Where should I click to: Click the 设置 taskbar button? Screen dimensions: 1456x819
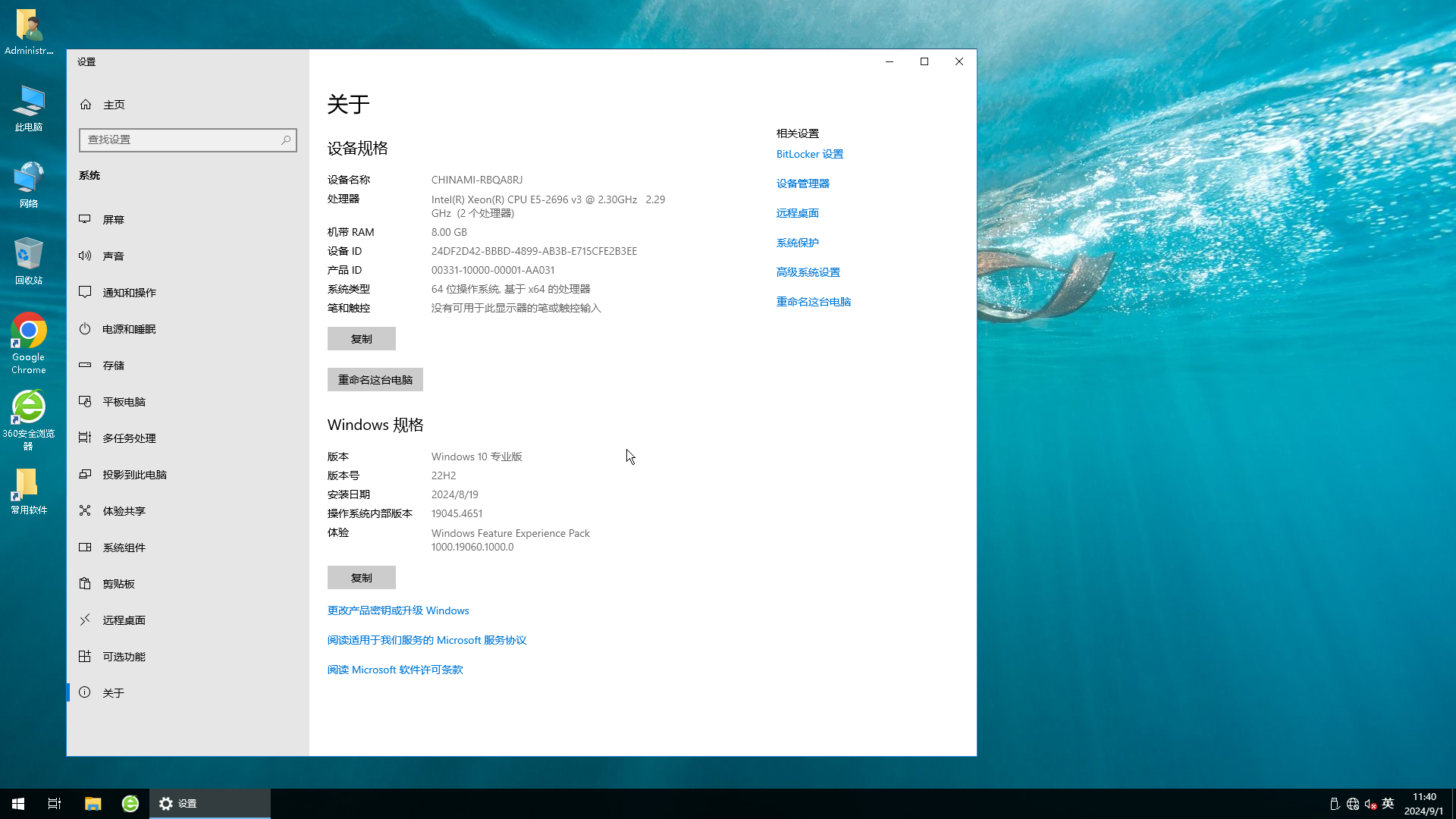tap(210, 804)
